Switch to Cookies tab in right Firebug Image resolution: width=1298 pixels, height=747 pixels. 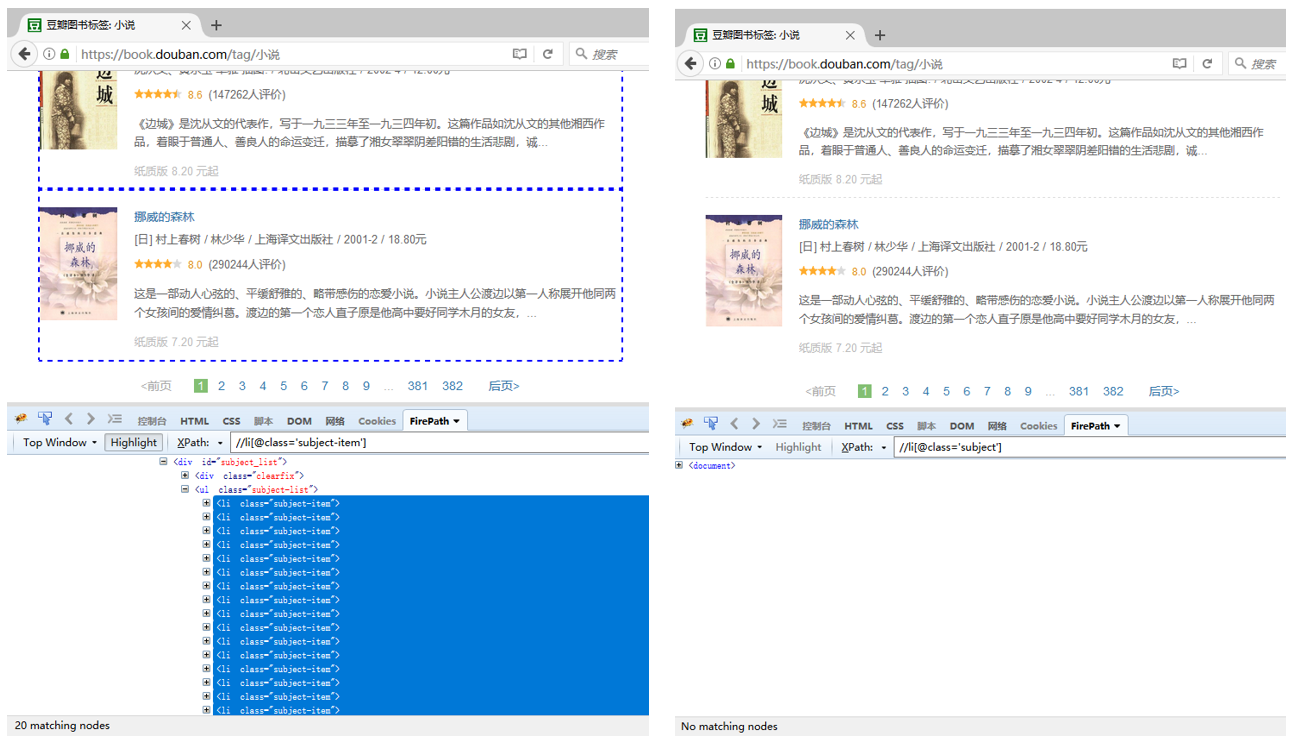(1038, 426)
